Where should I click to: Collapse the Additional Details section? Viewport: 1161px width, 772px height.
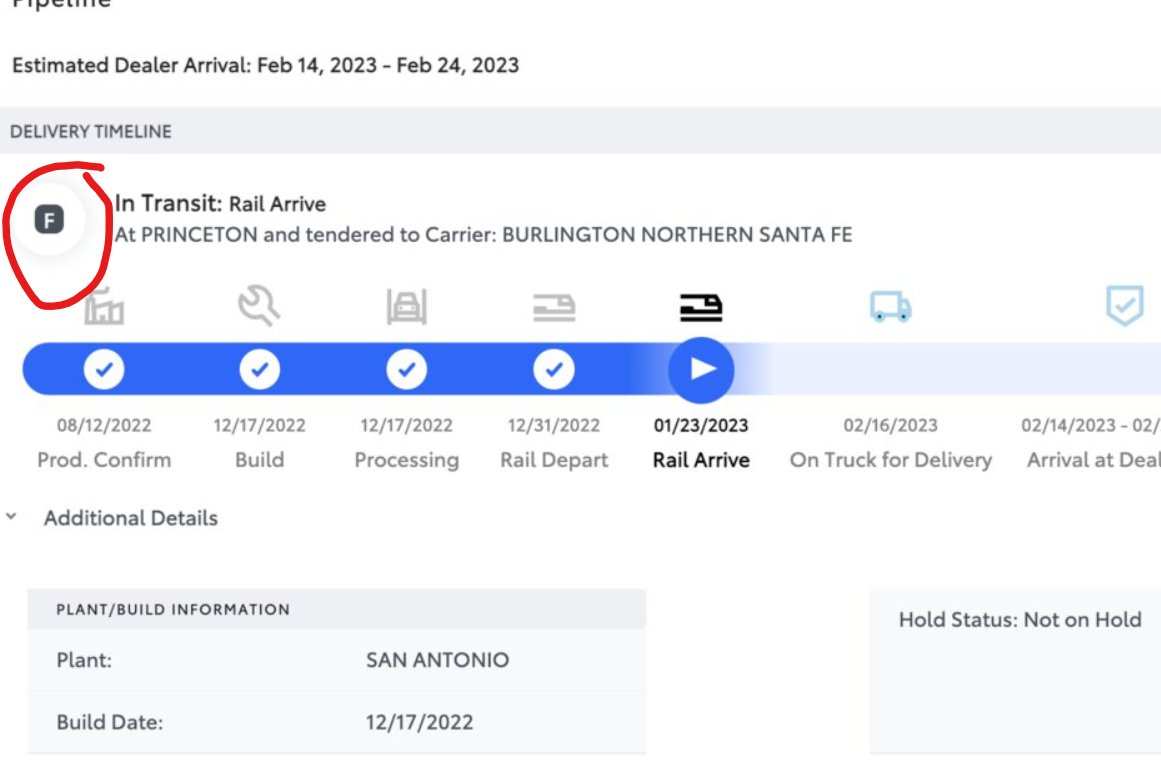pos(11,517)
